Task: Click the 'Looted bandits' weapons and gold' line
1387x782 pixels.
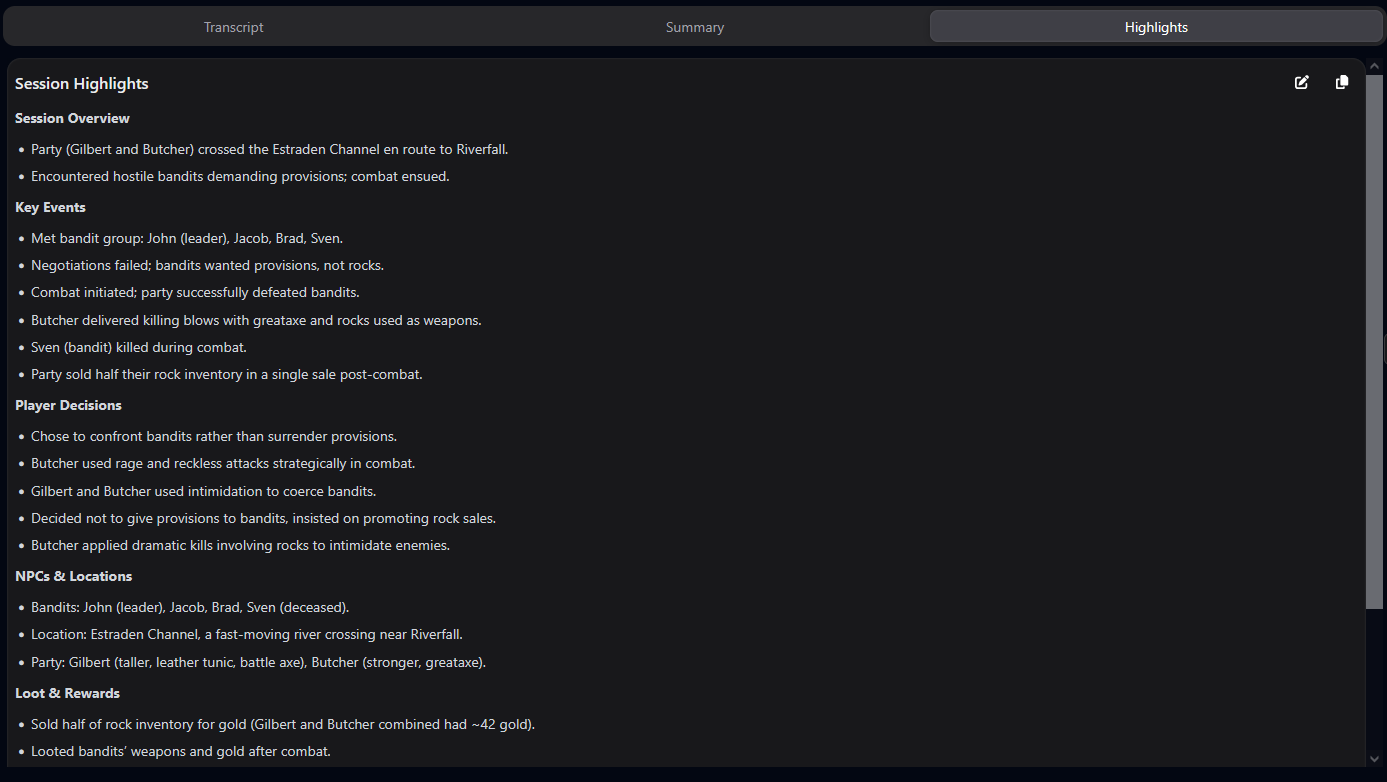Action: coord(181,751)
